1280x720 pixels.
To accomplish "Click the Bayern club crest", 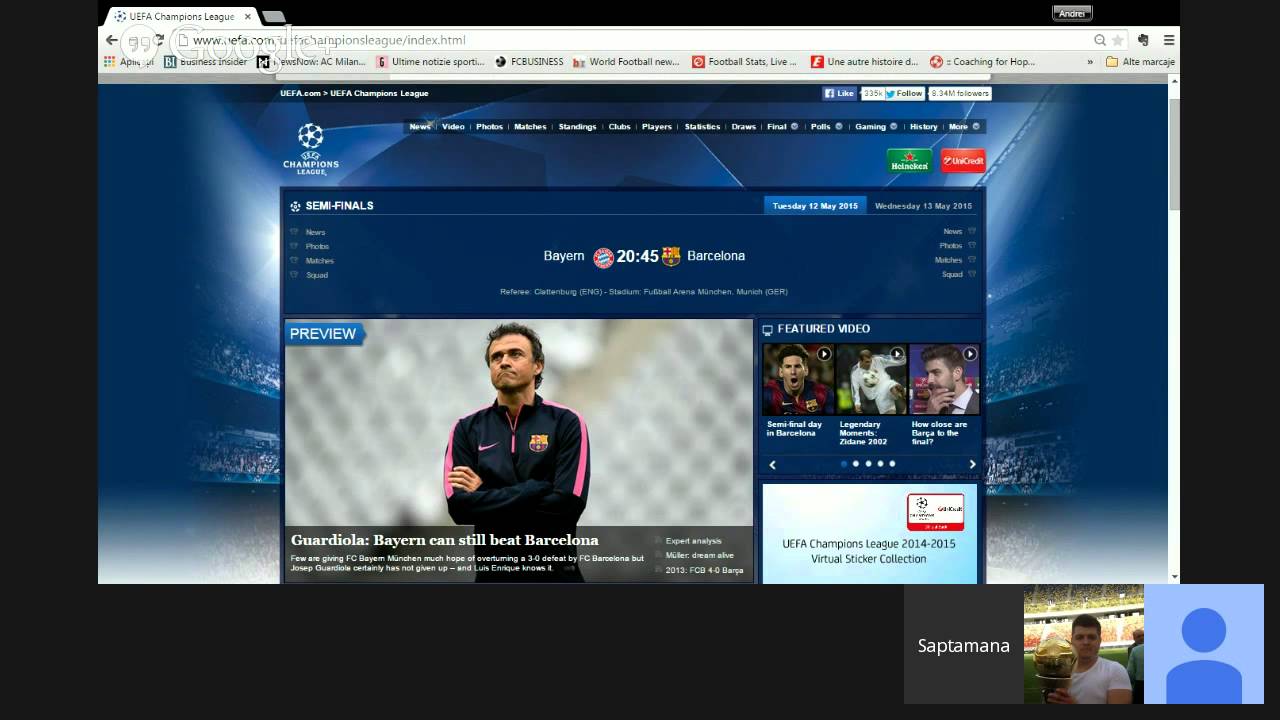I will pos(603,257).
